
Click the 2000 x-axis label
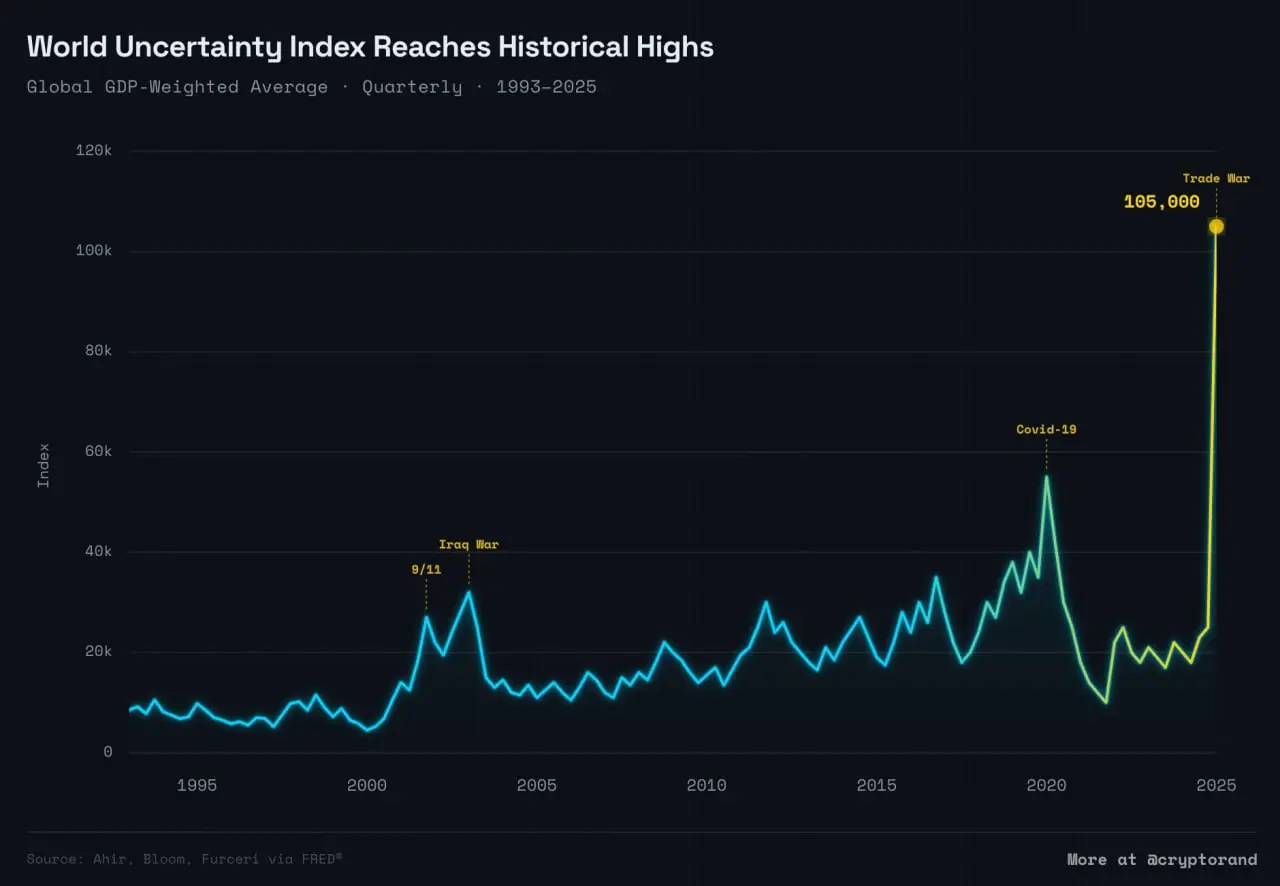366,785
